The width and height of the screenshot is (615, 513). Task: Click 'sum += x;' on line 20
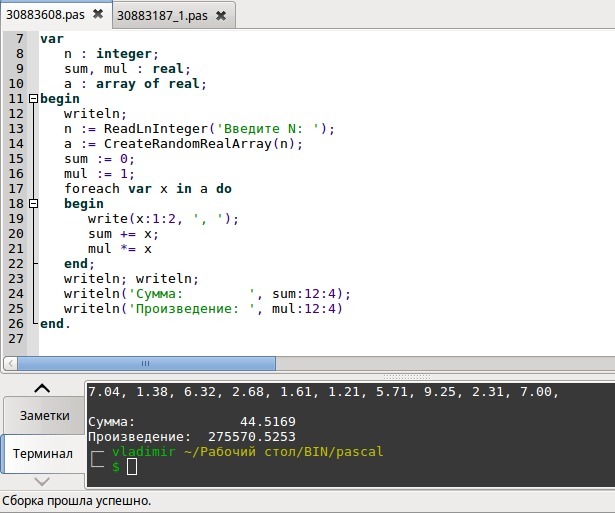point(124,234)
